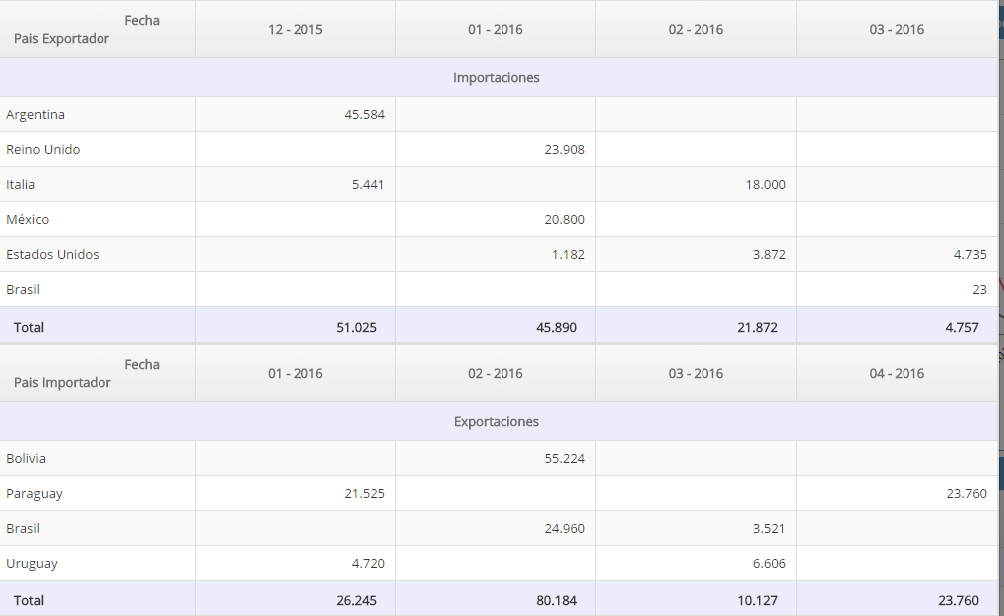Click Uruguay's 6.606 cell
1004x616 pixels.
pos(768,563)
